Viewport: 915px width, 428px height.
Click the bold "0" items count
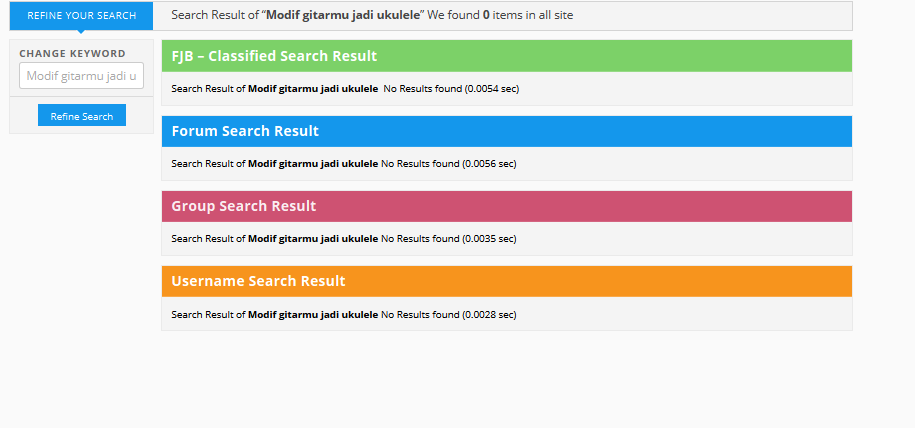click(x=486, y=16)
